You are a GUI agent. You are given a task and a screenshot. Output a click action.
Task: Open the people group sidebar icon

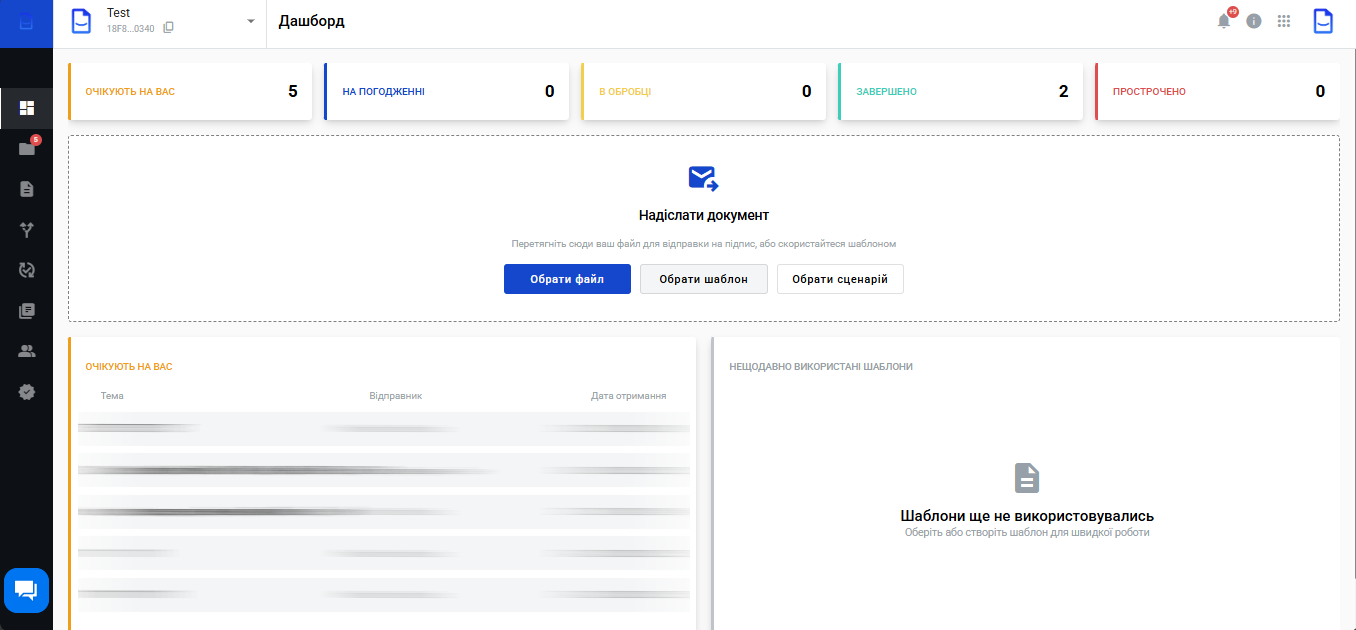(27, 351)
